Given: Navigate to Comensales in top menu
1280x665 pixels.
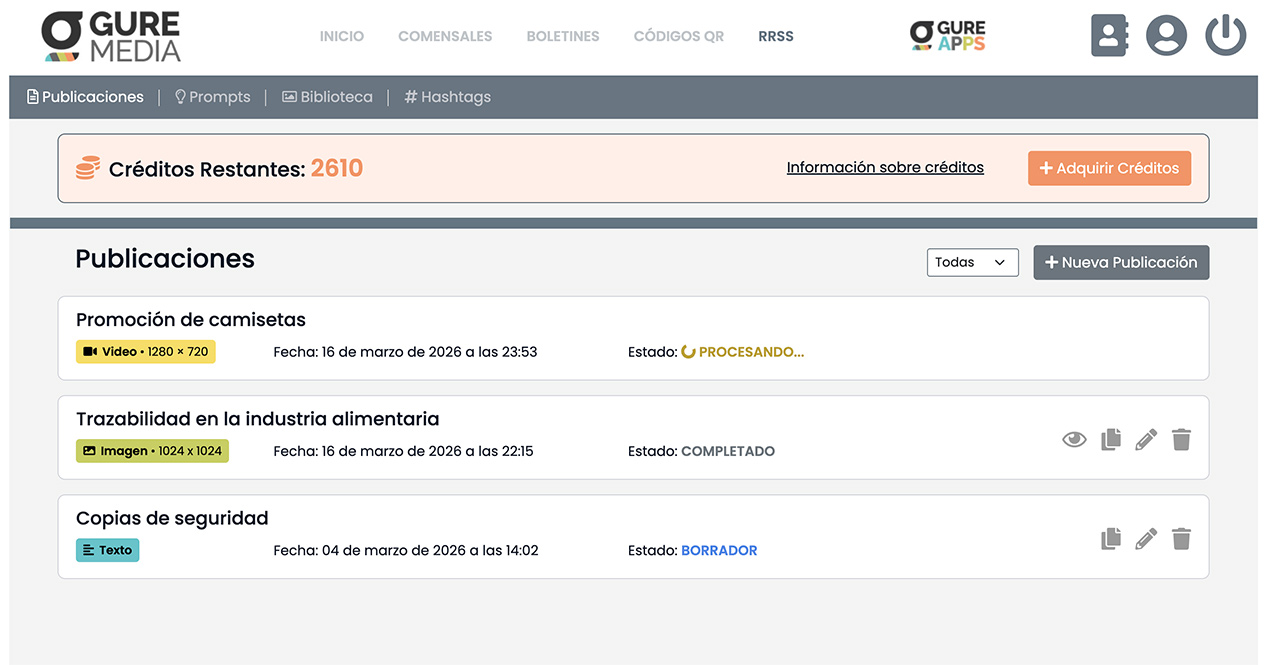Looking at the screenshot, I should (445, 36).
